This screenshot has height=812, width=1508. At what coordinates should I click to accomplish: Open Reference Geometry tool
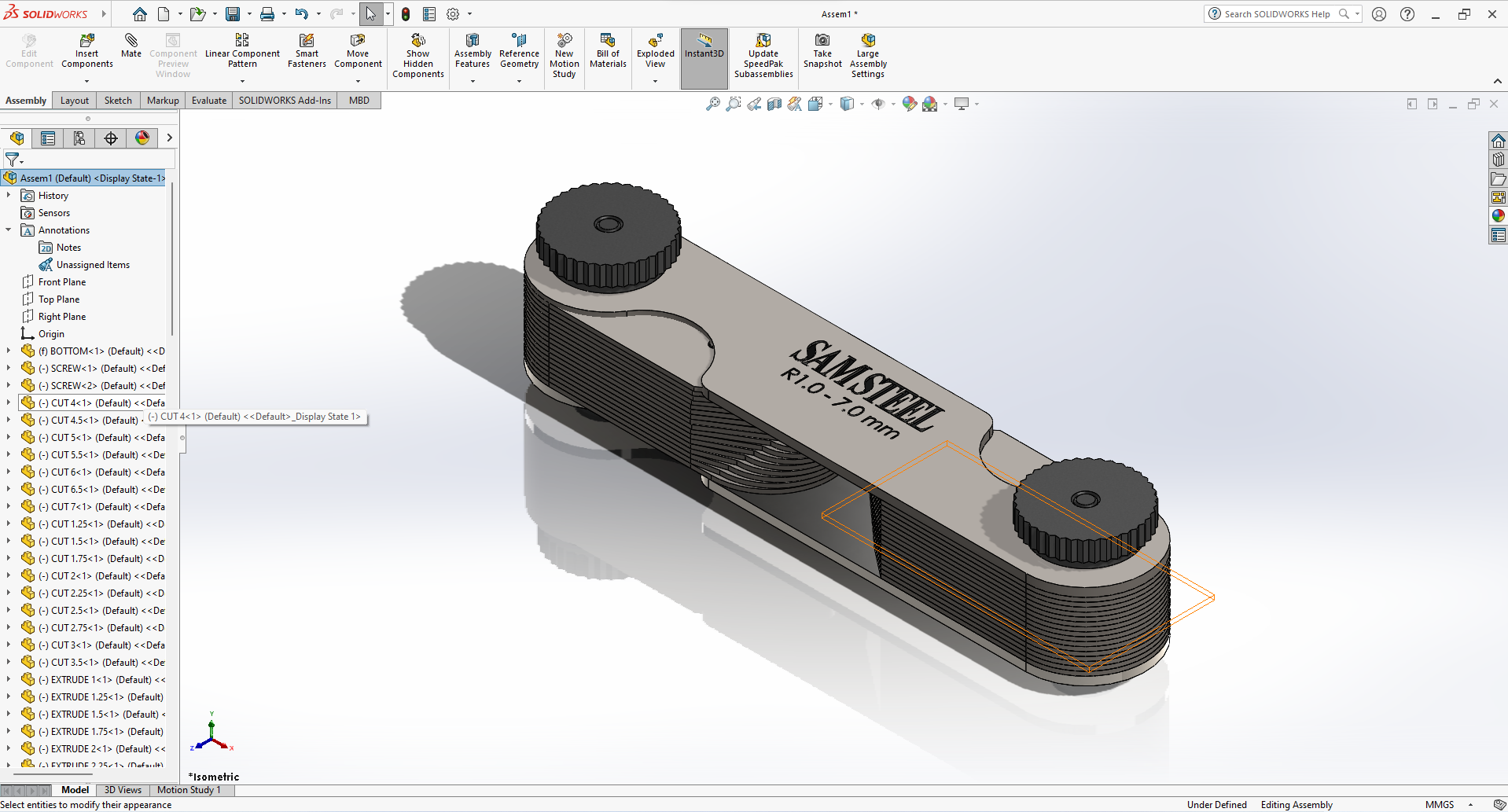pyautogui.click(x=519, y=51)
